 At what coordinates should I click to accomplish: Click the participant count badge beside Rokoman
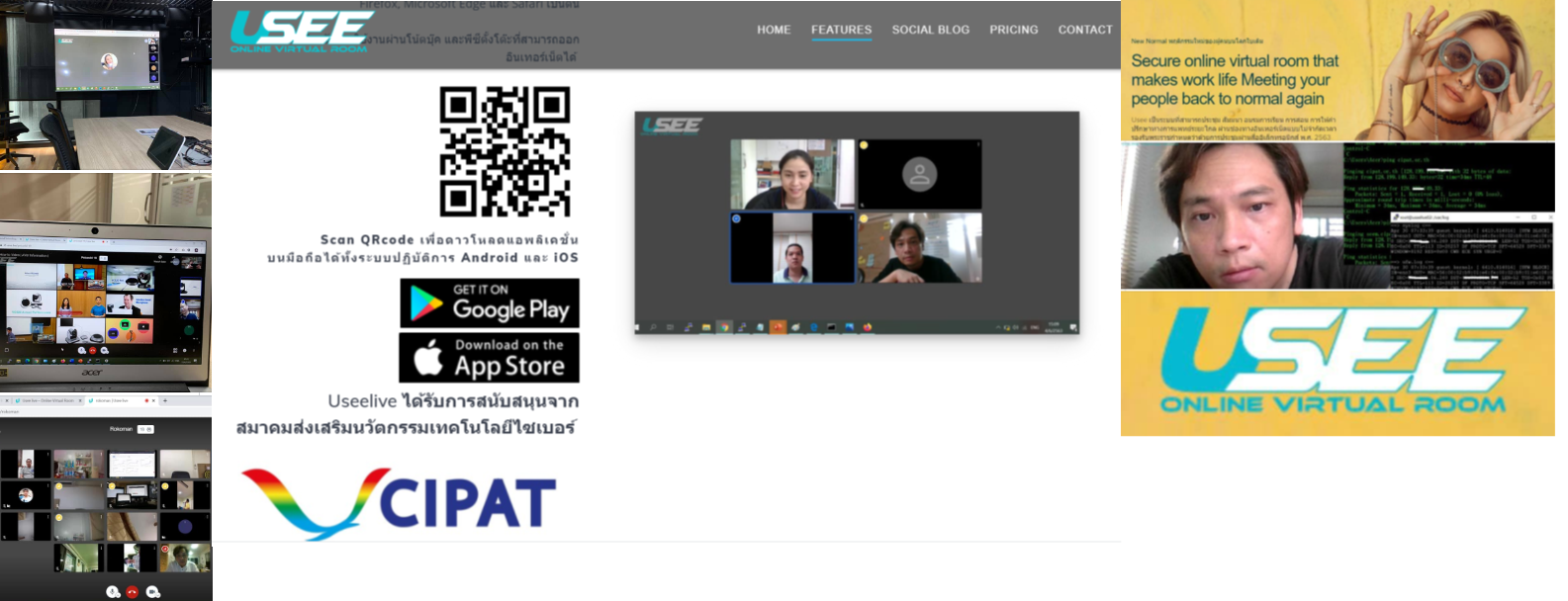145,429
